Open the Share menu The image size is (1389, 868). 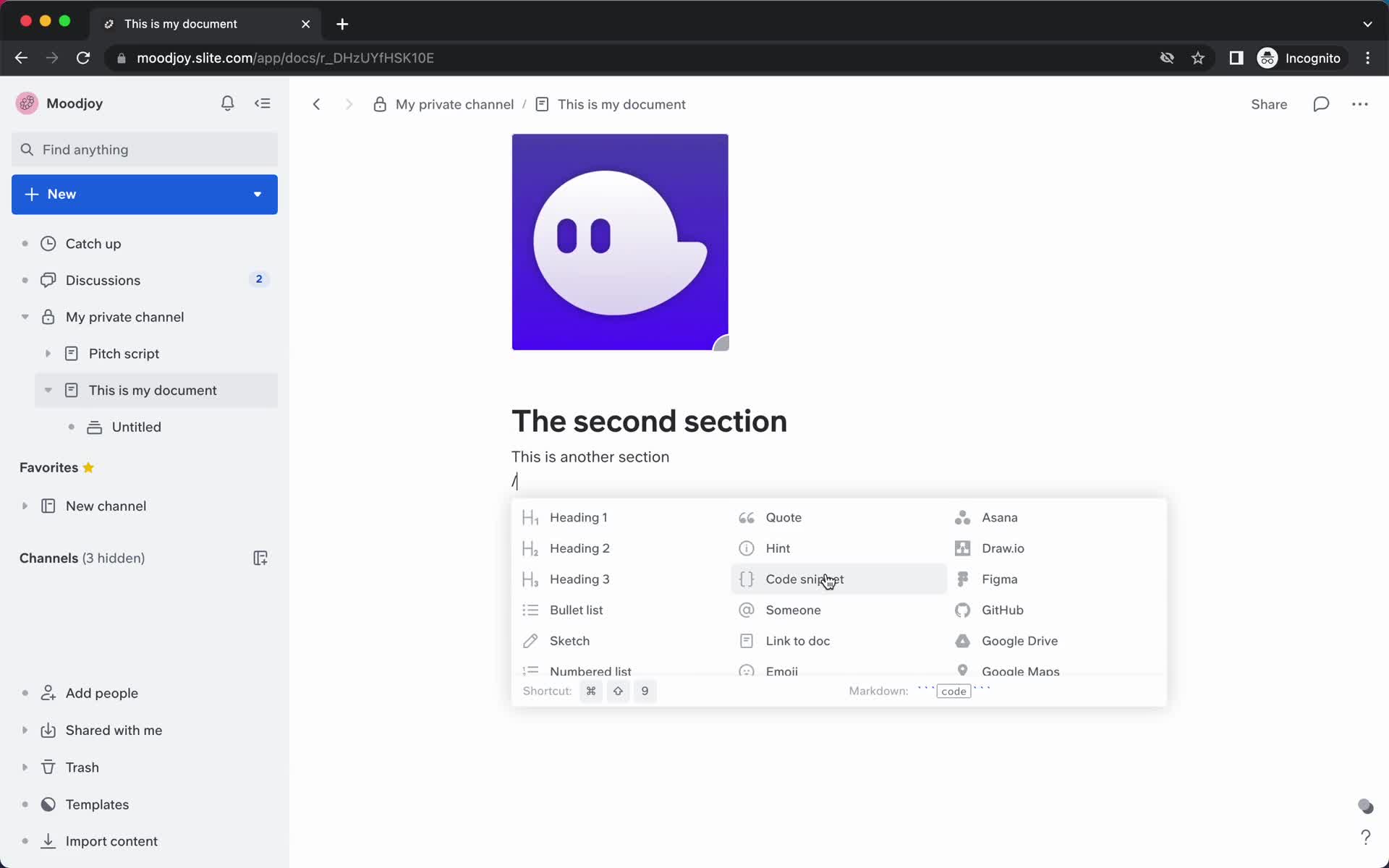1269,103
